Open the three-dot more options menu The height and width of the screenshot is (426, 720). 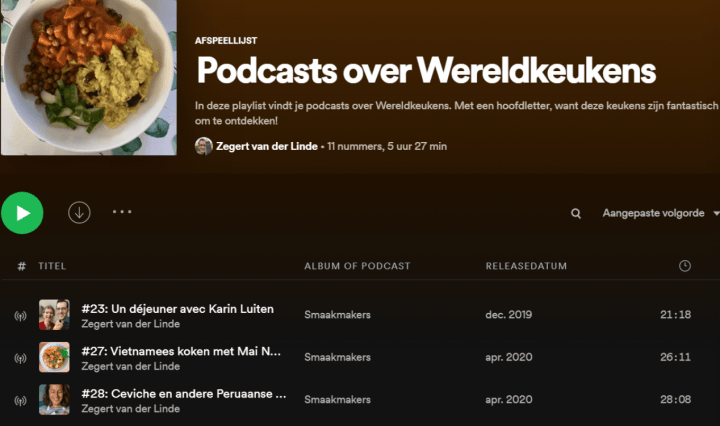[122, 212]
